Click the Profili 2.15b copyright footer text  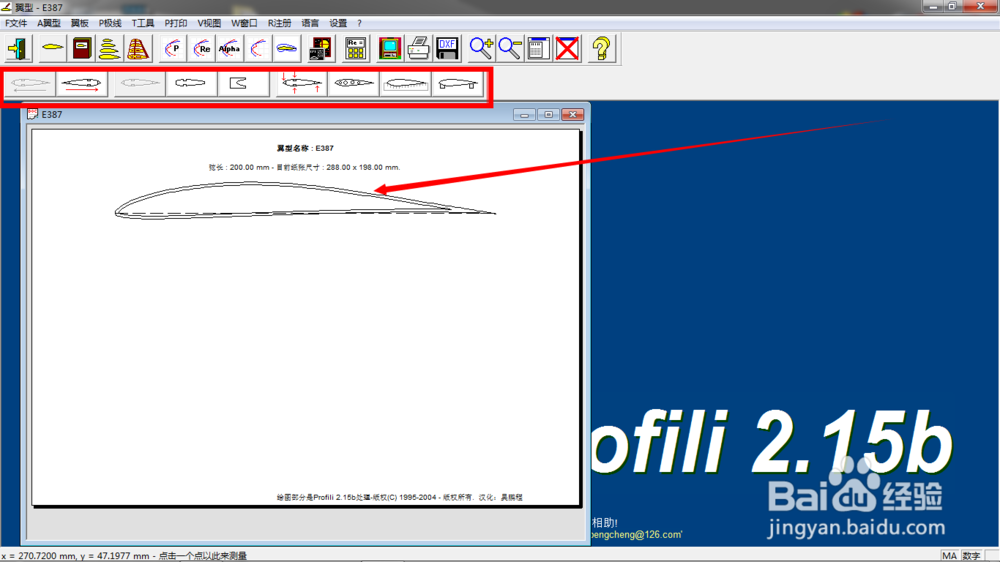399,497
